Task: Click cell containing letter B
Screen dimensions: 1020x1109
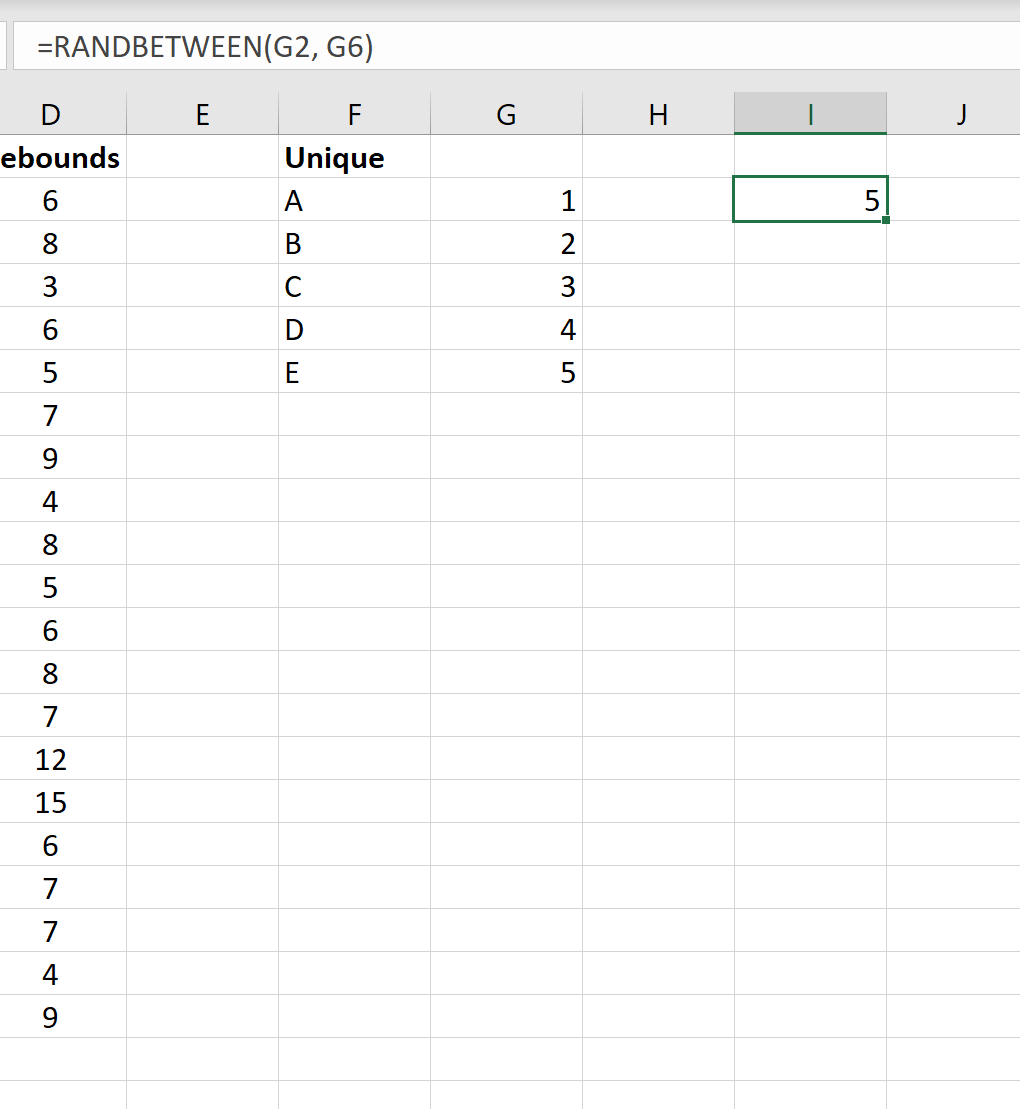Action: coord(354,245)
